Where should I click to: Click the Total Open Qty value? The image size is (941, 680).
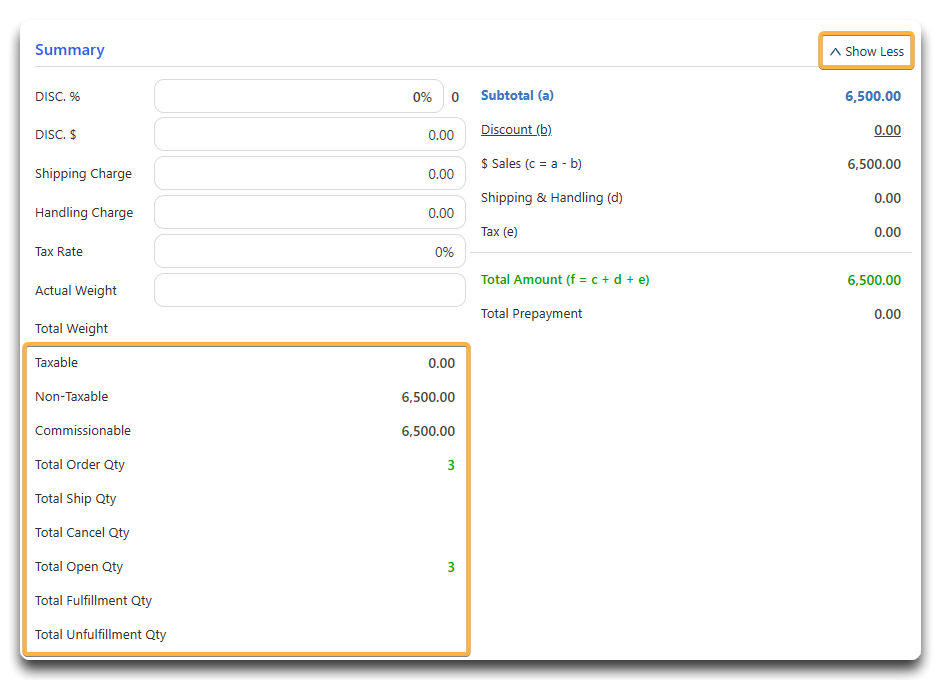pos(449,566)
